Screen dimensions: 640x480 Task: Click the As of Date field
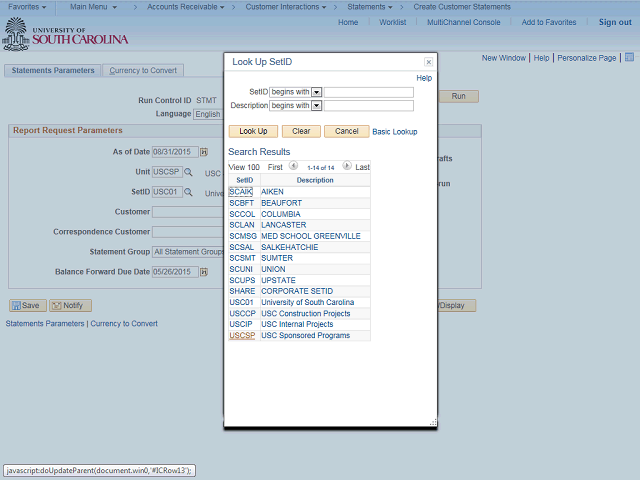175,152
